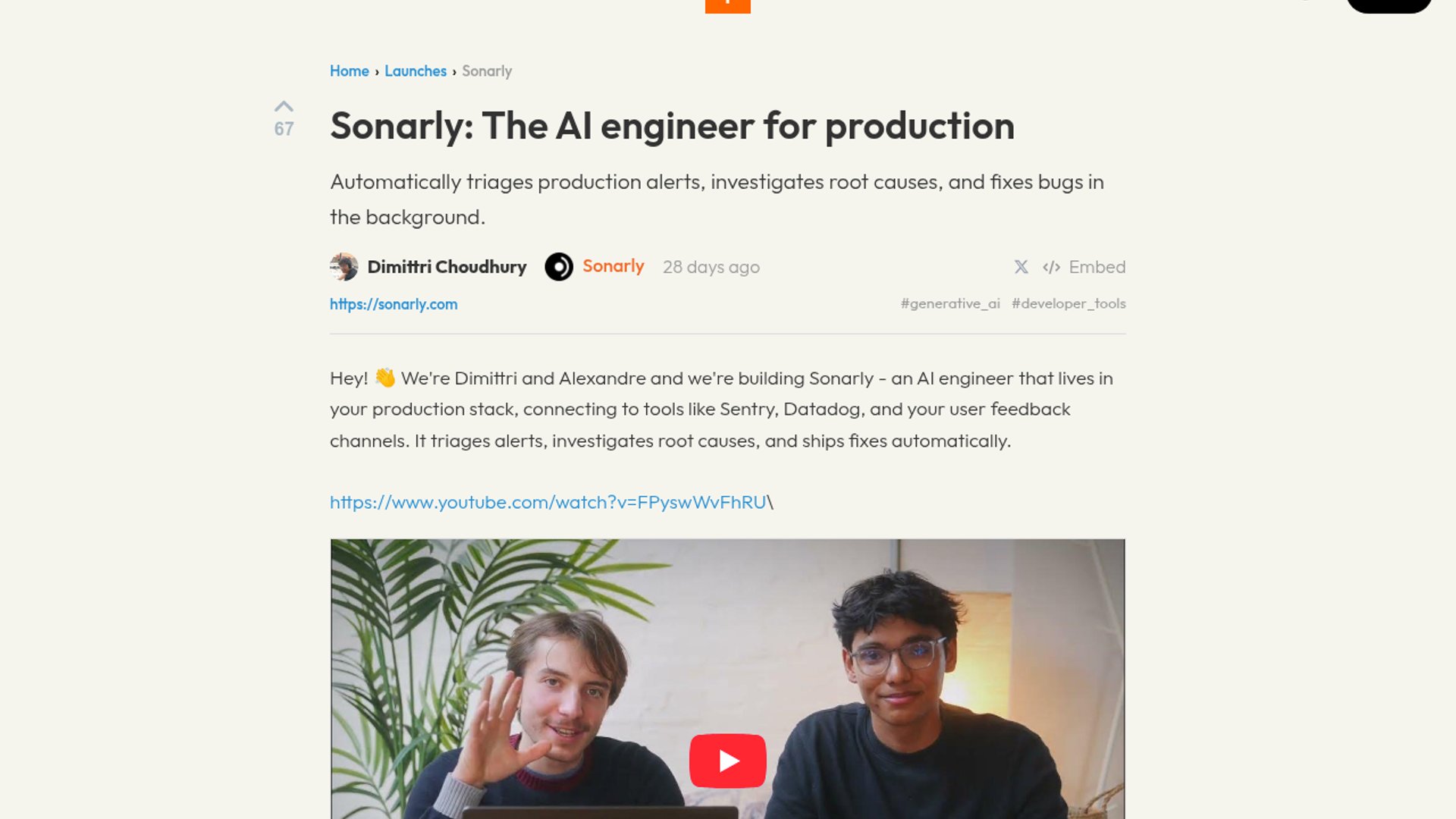Screen dimensions: 1456x819
Task: Open https://sonarly.com website link
Action: [x=394, y=304]
